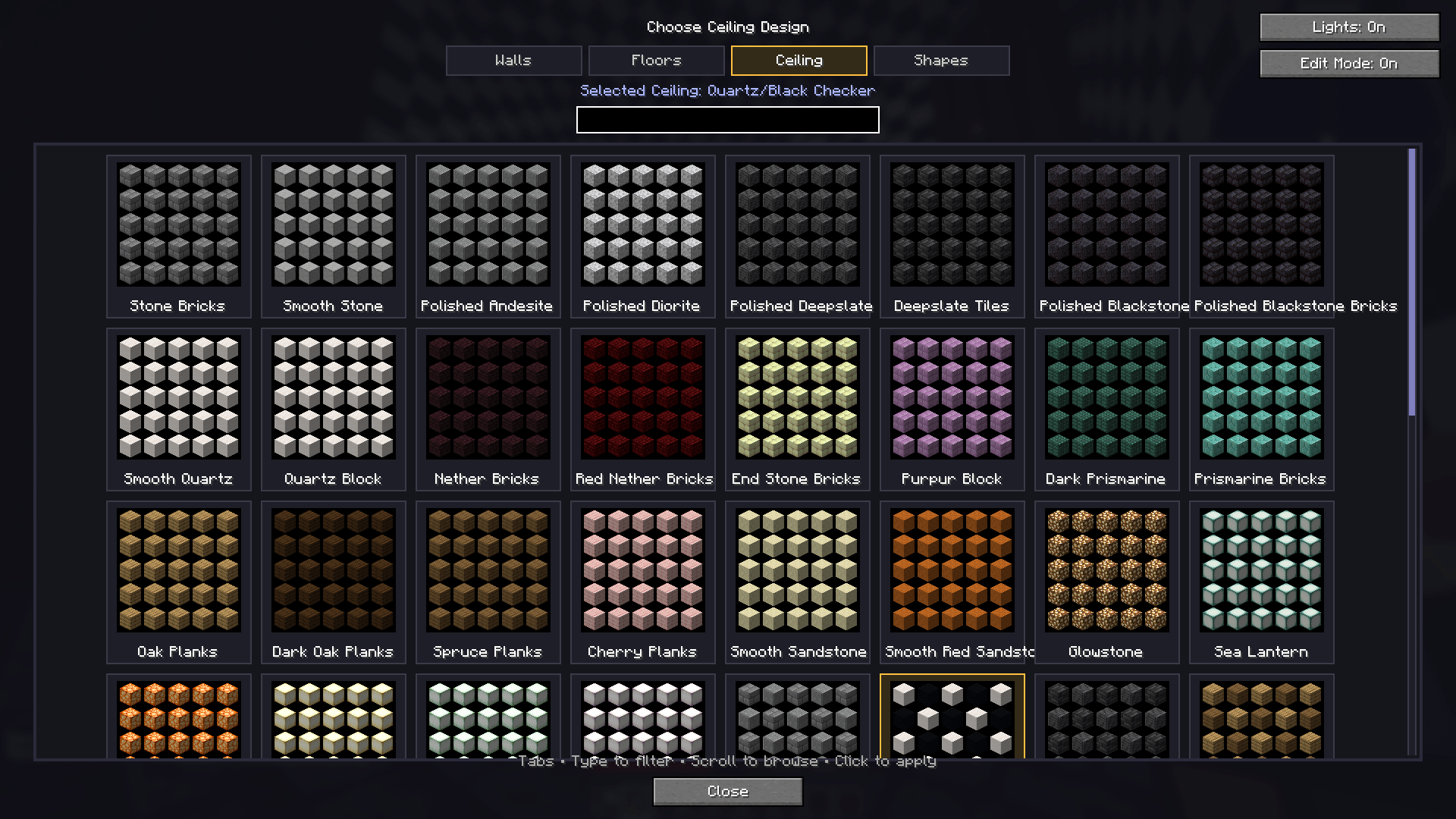Choose the Cherry Planks ceiling design
Image resolution: width=1456 pixels, height=819 pixels.
643,582
